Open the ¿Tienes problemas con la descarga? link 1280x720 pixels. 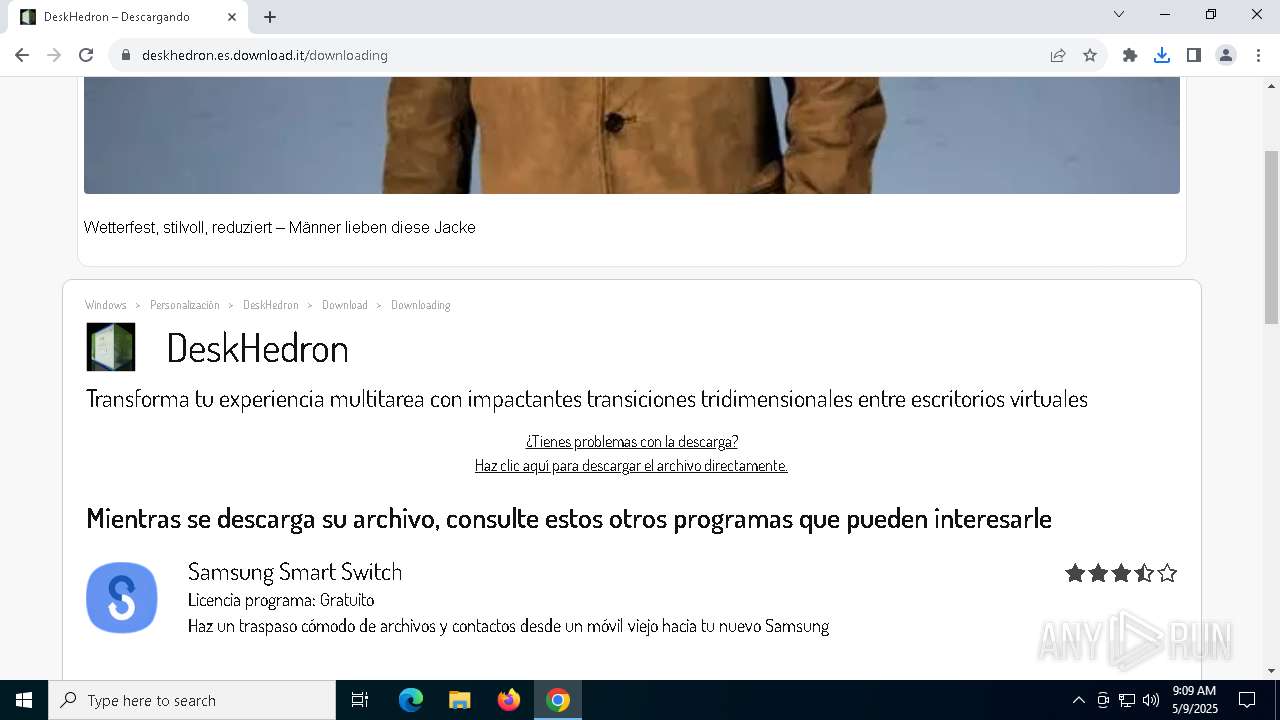[x=632, y=441]
